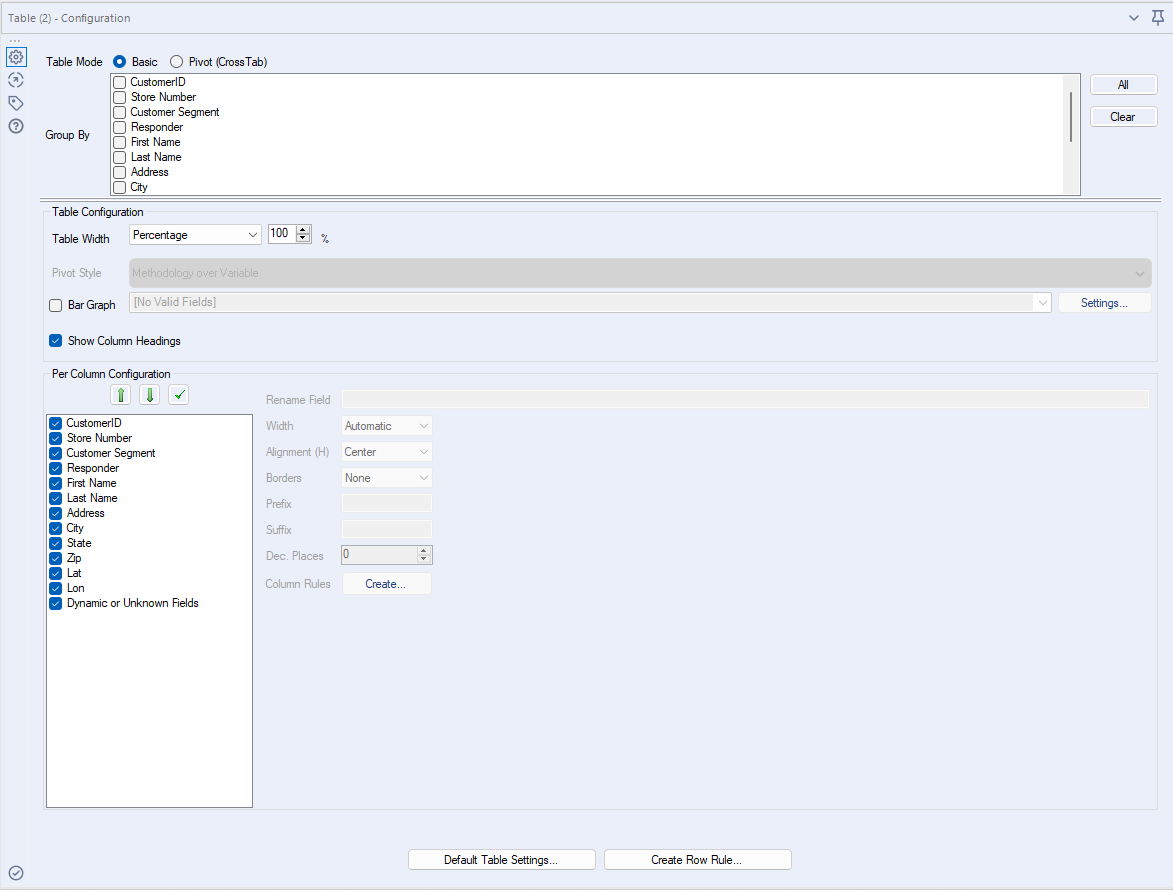Viewport: 1173px width, 890px height.
Task: Uncheck Store Number in Per Column list
Action: (x=55, y=438)
